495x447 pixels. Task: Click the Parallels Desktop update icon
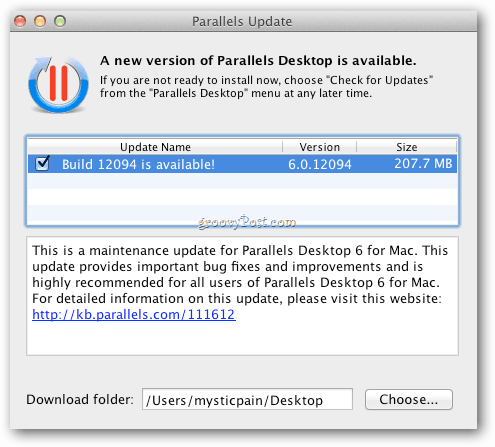(x=58, y=85)
